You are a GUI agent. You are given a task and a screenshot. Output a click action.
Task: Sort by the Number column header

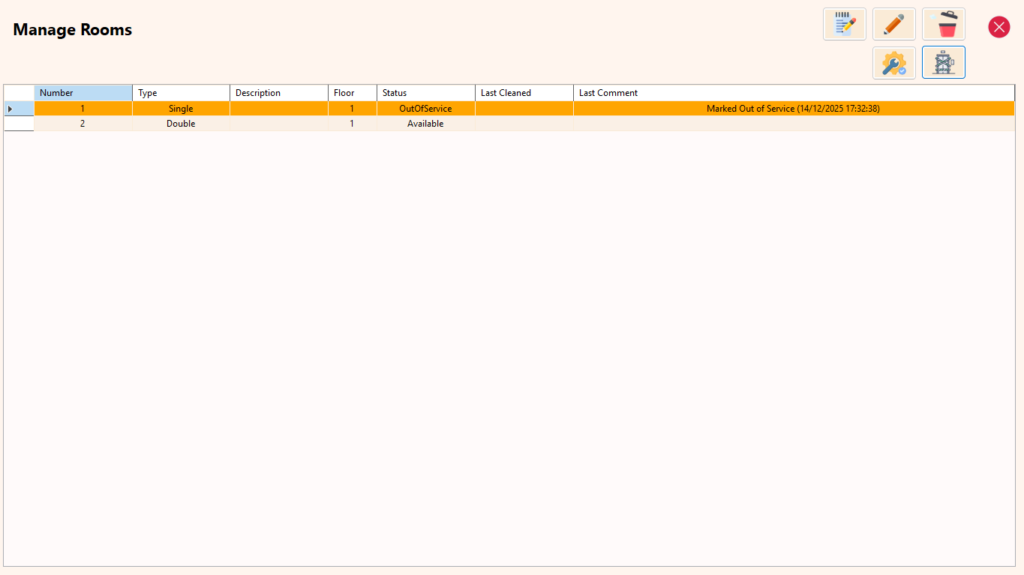point(83,93)
